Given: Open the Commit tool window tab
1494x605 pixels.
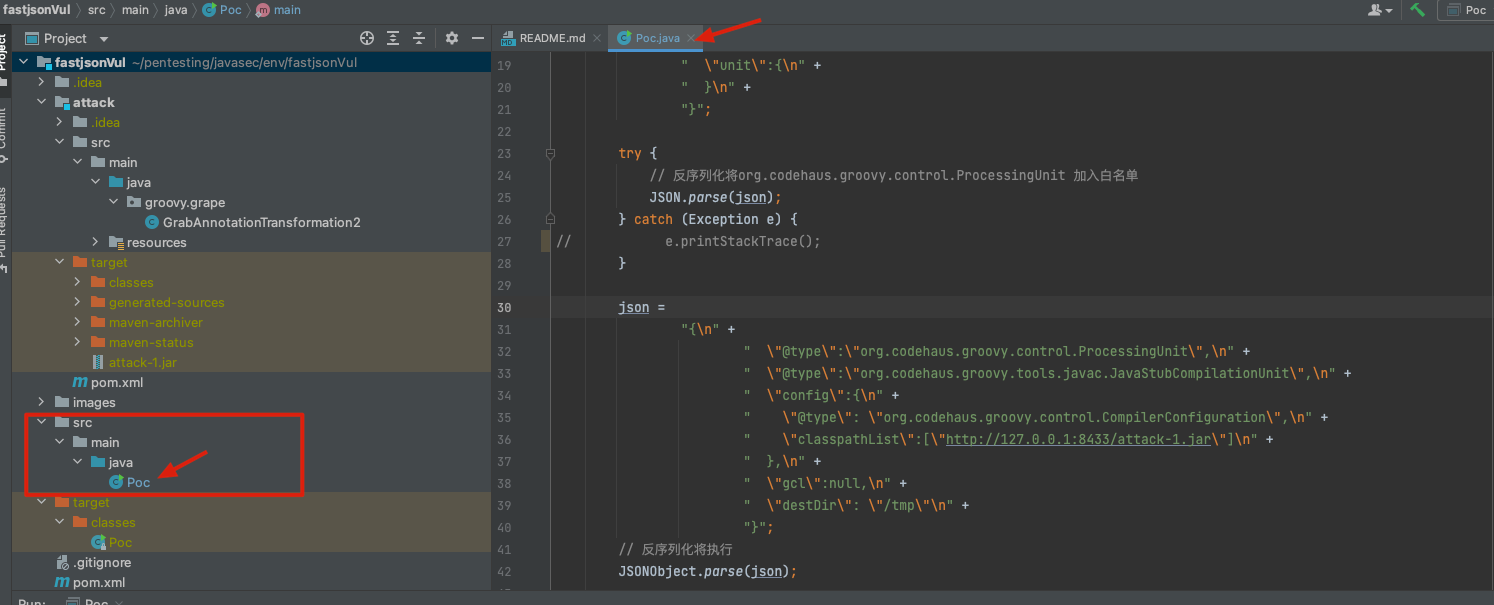Looking at the screenshot, I should (4, 135).
